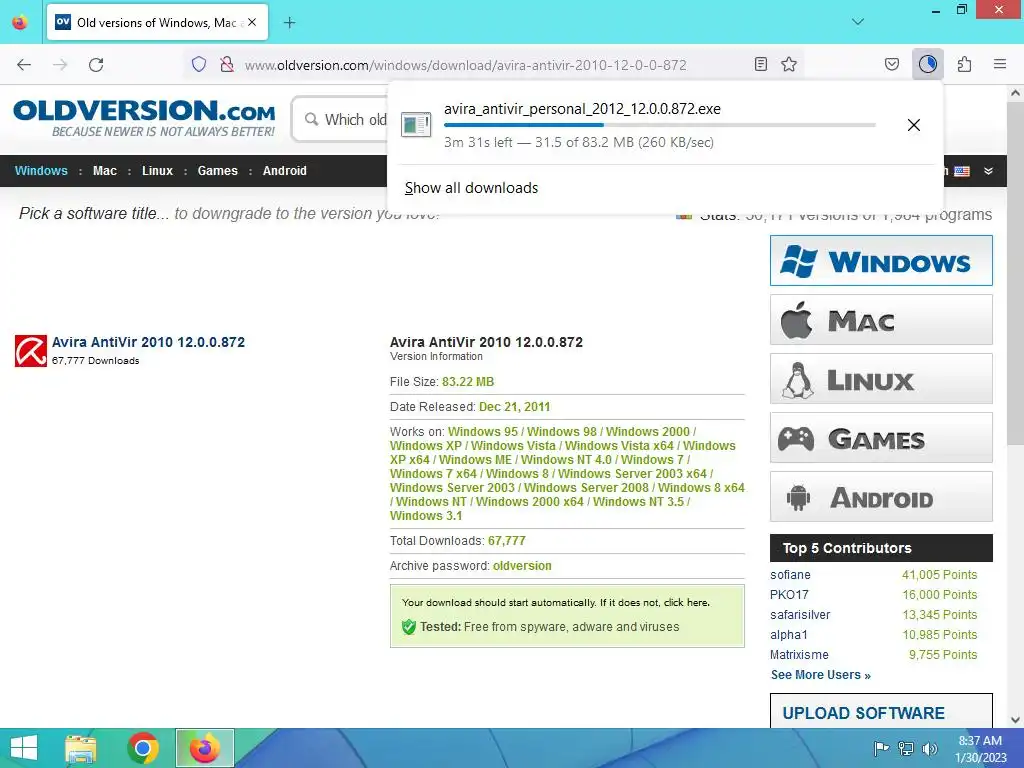The width and height of the screenshot is (1024, 768).
Task: Click the downloads progress toolbar icon
Action: (927, 64)
